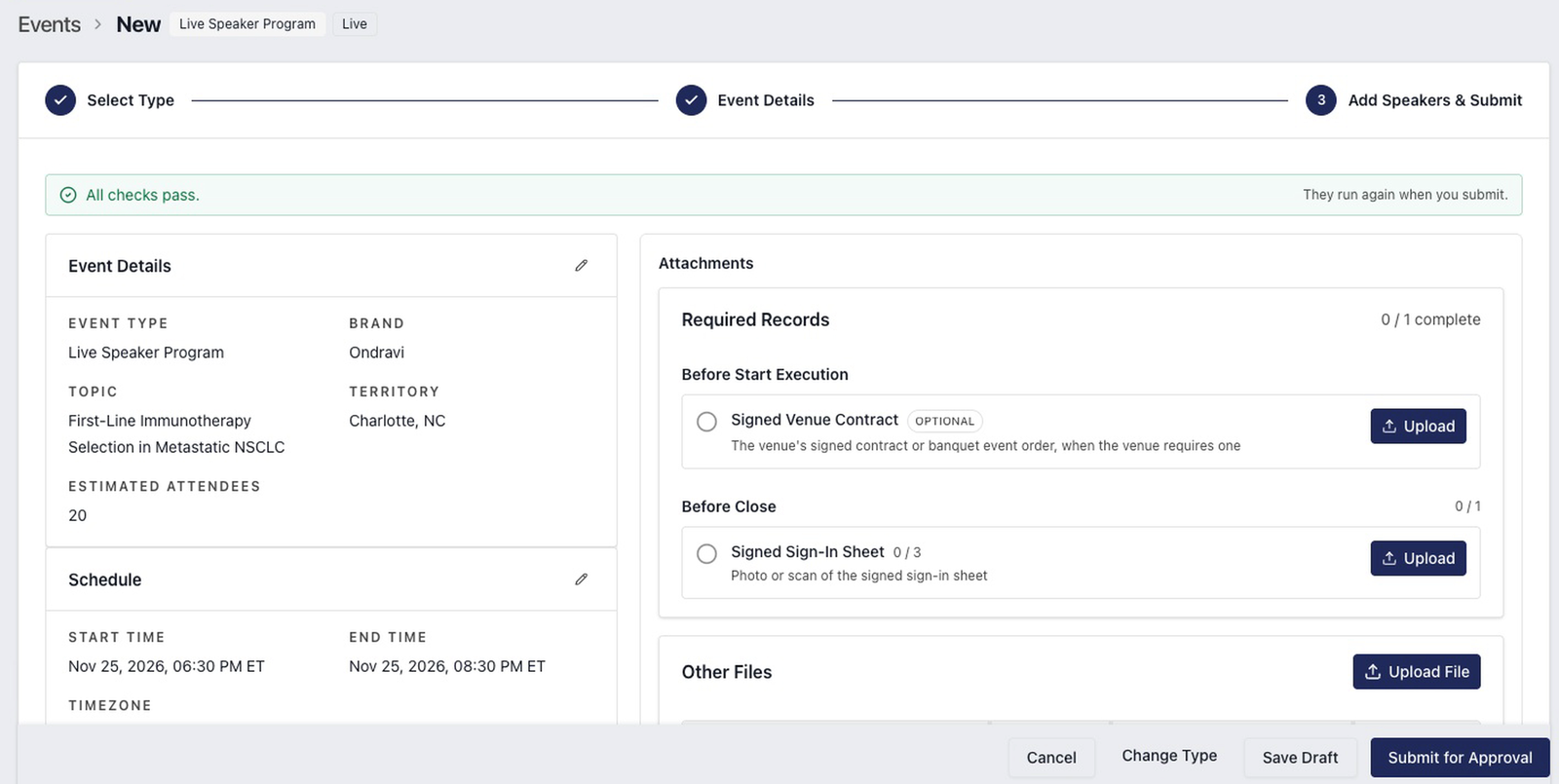
Task: Click the territory value Charlotte, NC
Action: [398, 421]
